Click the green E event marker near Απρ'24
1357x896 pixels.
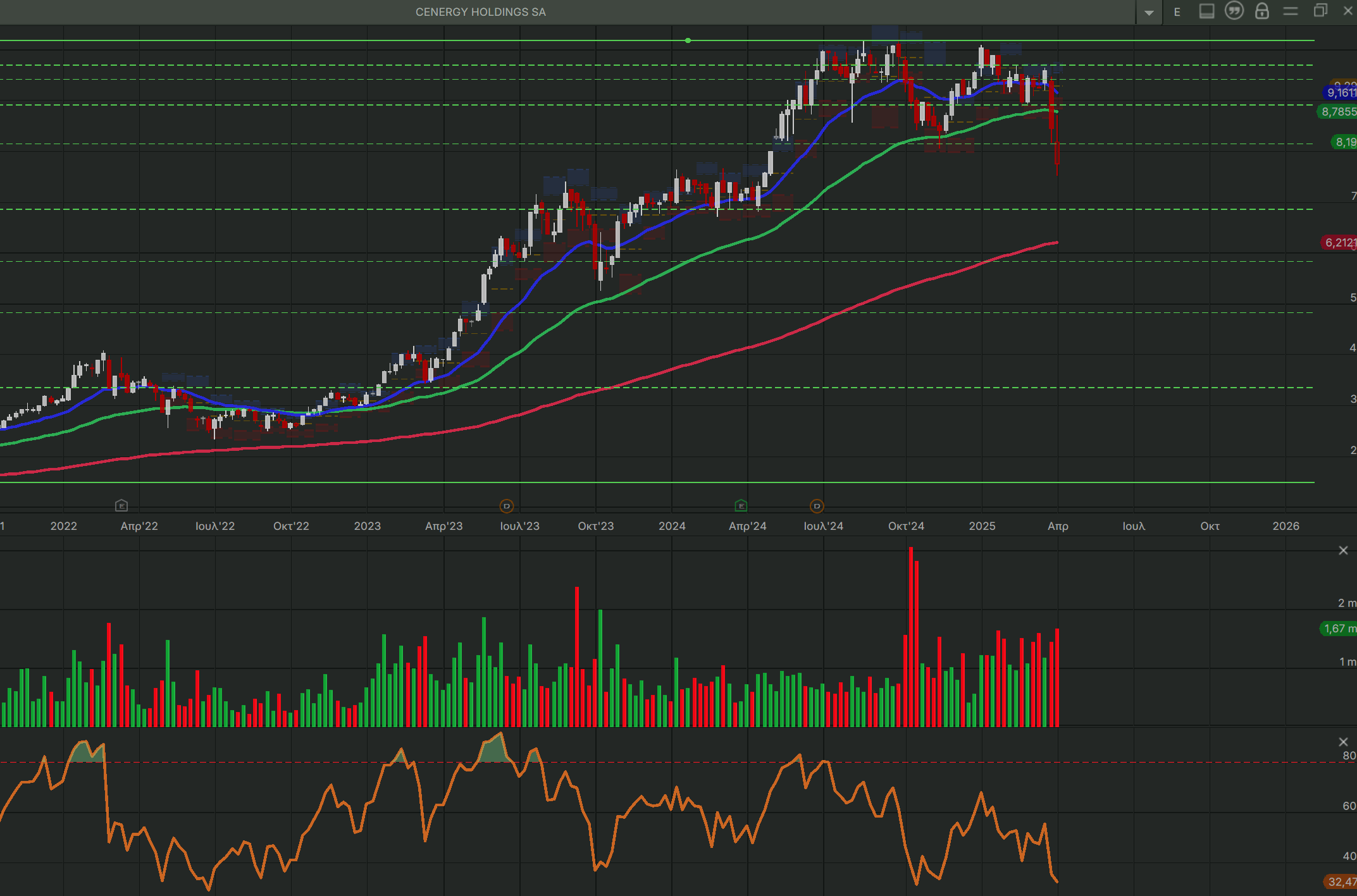point(741,506)
